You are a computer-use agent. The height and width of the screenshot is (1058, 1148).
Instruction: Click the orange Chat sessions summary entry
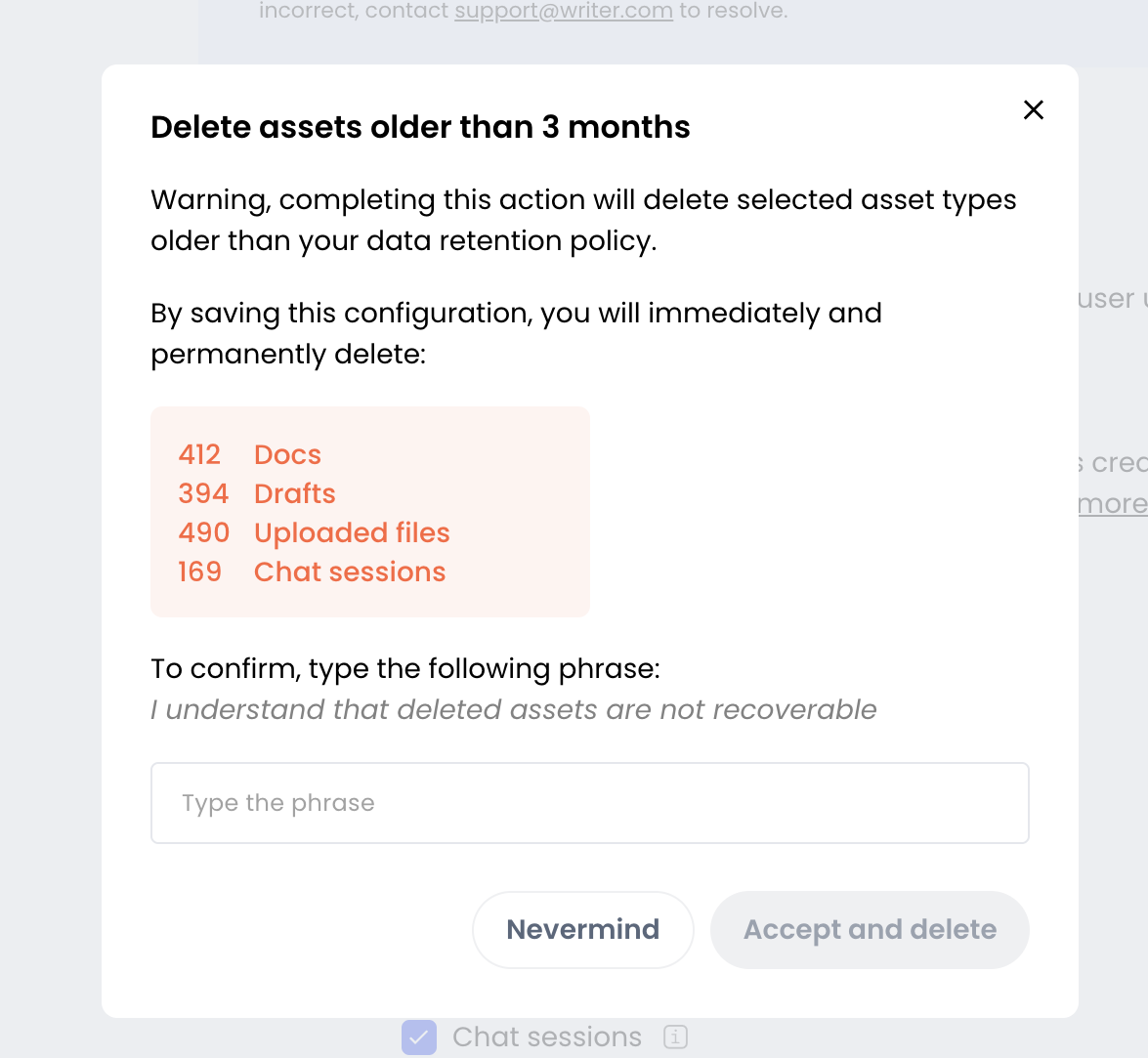[x=350, y=572]
